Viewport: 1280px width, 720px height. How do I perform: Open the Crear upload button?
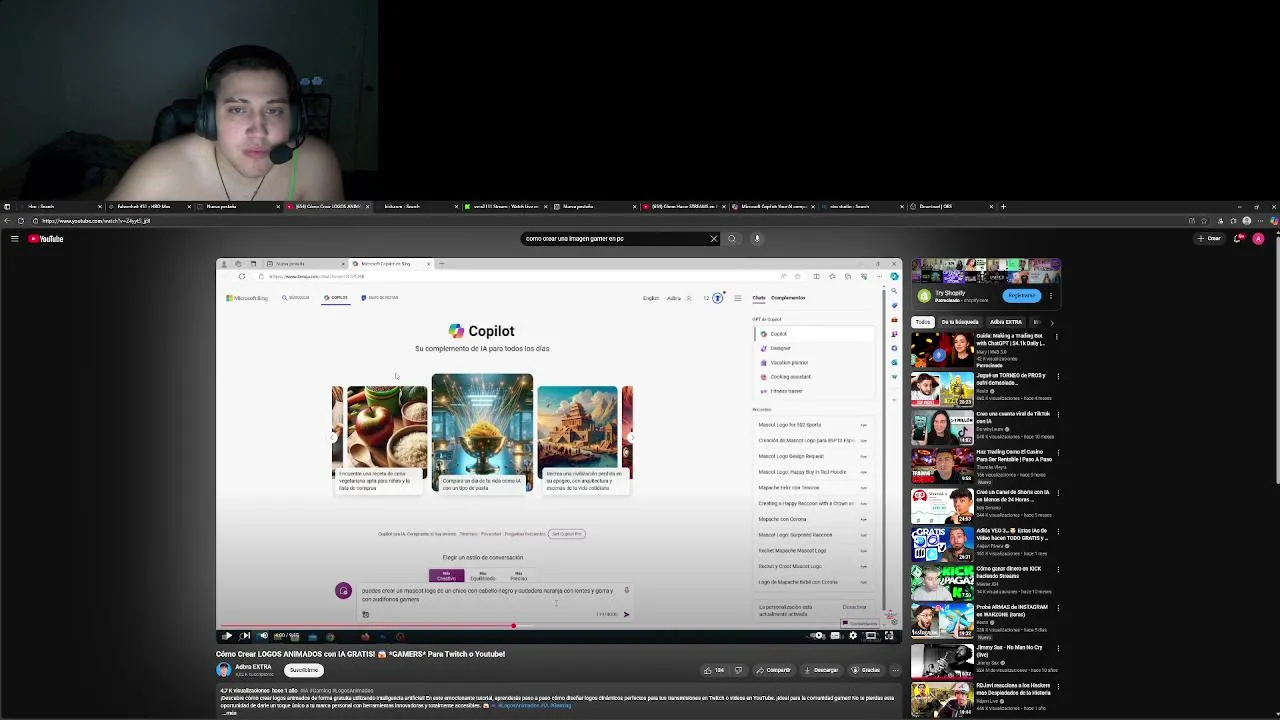coord(1210,239)
